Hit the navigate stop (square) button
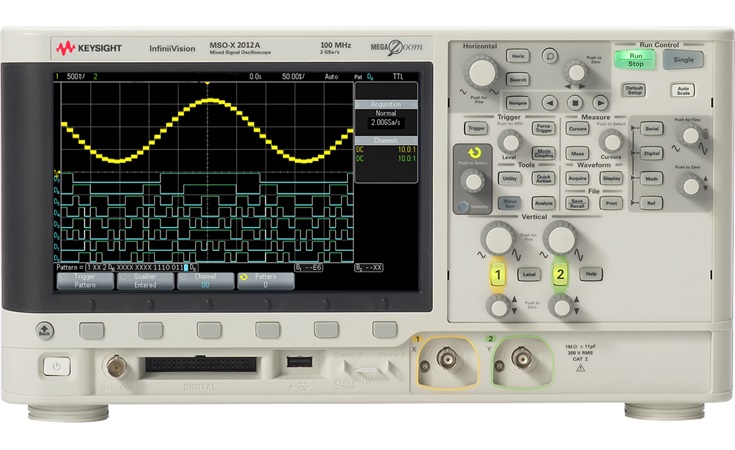The height and width of the screenshot is (450, 735). pos(575,102)
